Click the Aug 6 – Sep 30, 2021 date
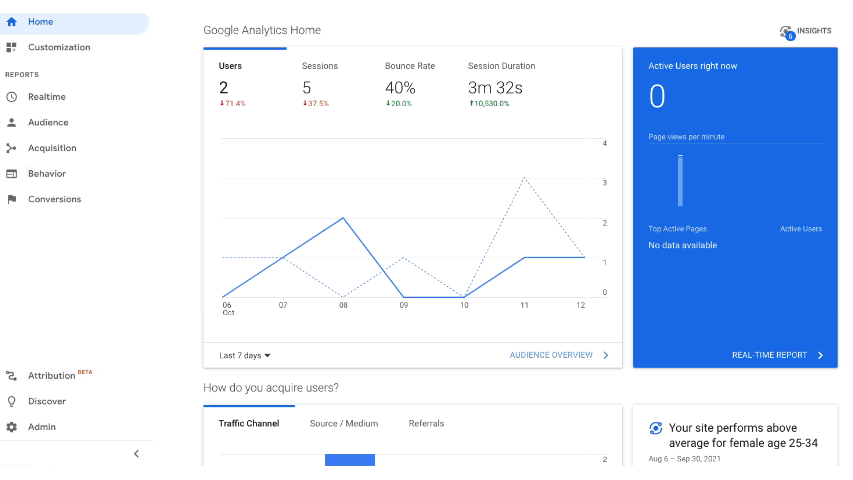Screen dimensions: 853x480 click(x=684, y=459)
